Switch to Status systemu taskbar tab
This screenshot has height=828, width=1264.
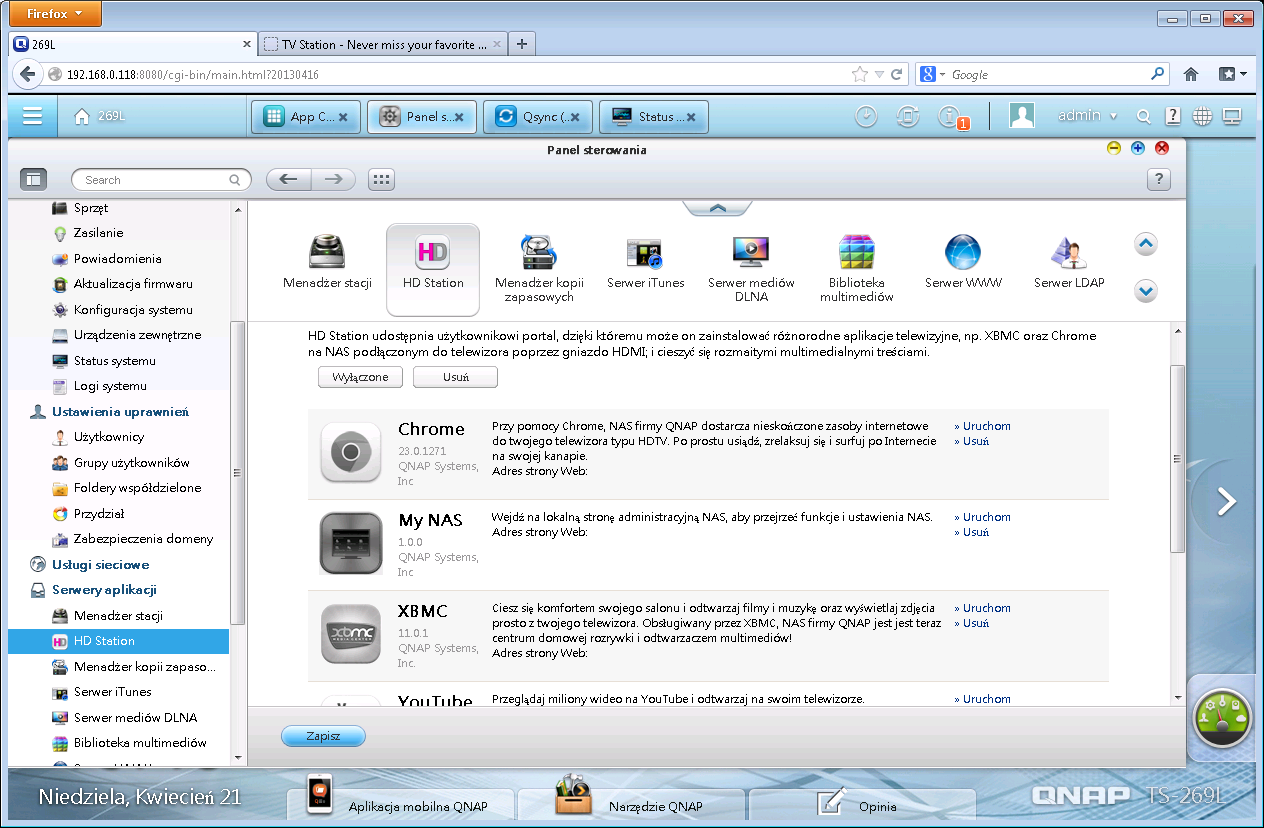click(x=653, y=116)
